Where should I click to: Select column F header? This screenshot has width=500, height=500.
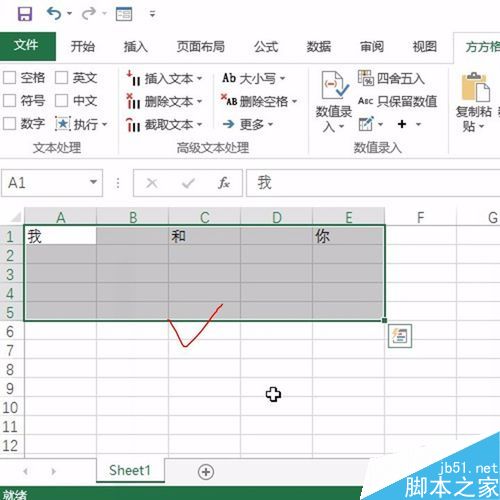coord(421,217)
